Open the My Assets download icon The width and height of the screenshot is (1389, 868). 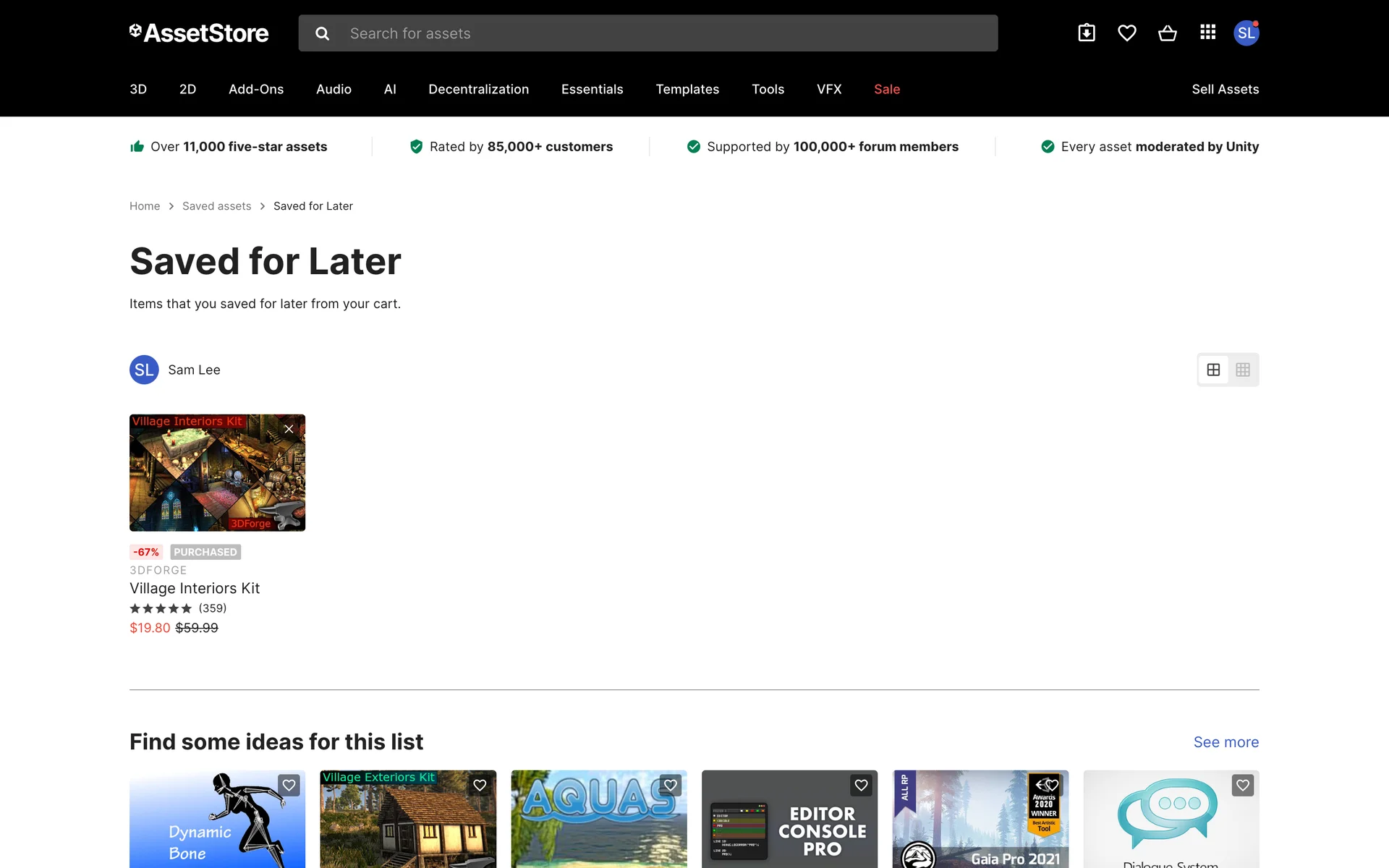(1086, 33)
